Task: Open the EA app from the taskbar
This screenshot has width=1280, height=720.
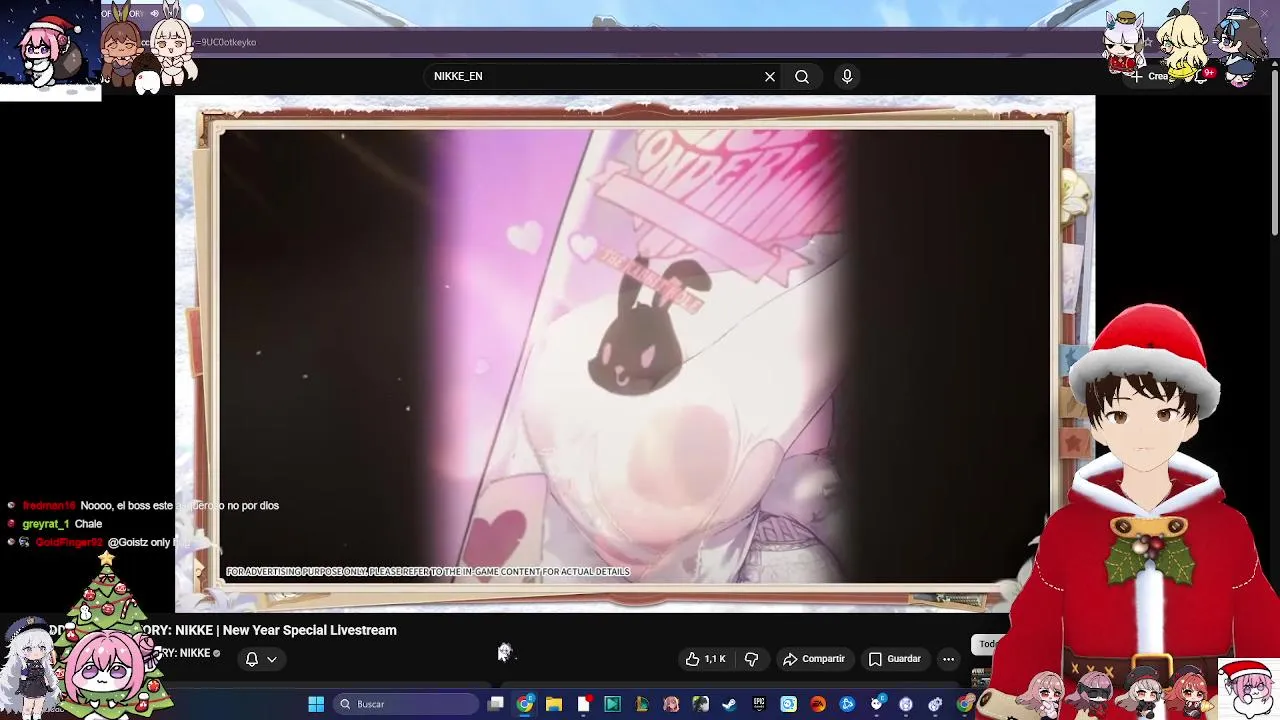Action: coord(818,704)
